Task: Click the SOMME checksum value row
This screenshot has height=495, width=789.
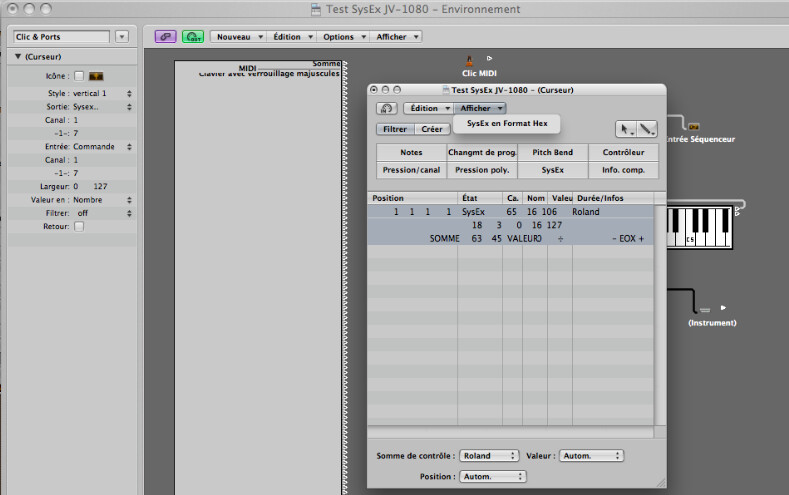Action: (x=510, y=238)
